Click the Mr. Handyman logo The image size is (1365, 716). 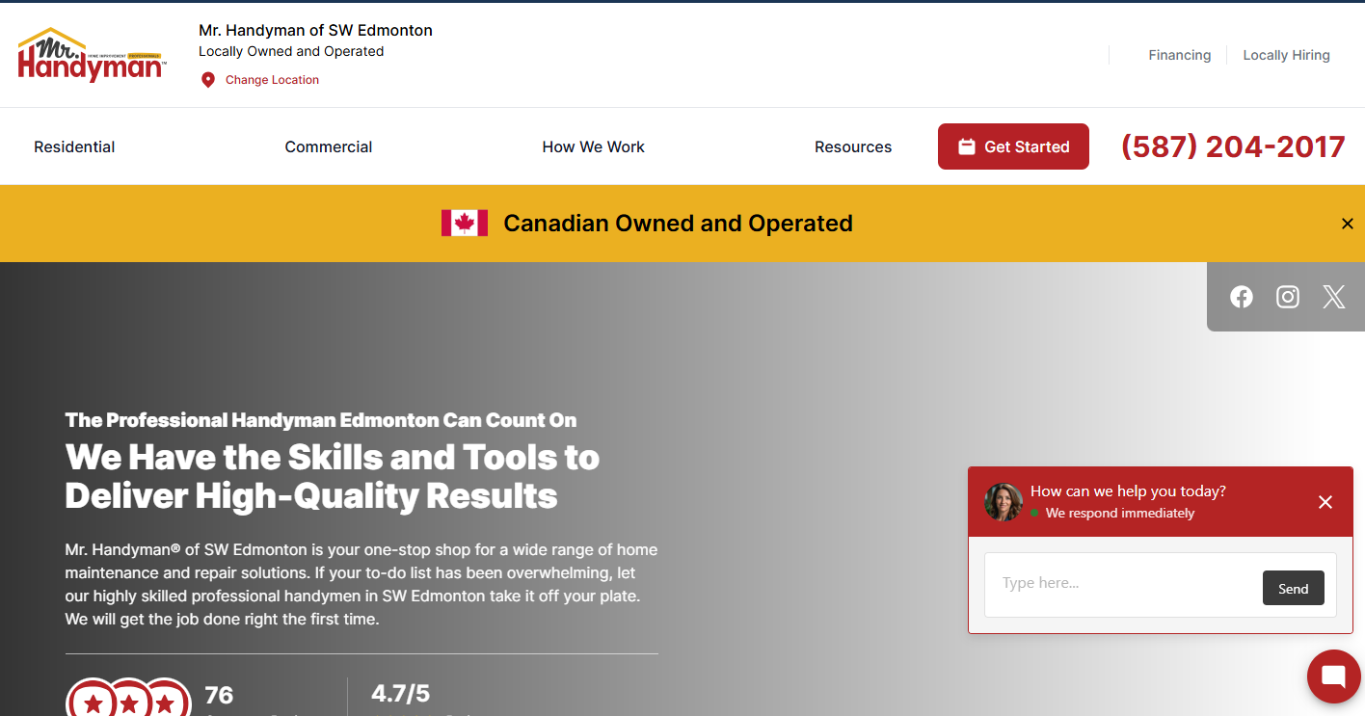(x=91, y=56)
